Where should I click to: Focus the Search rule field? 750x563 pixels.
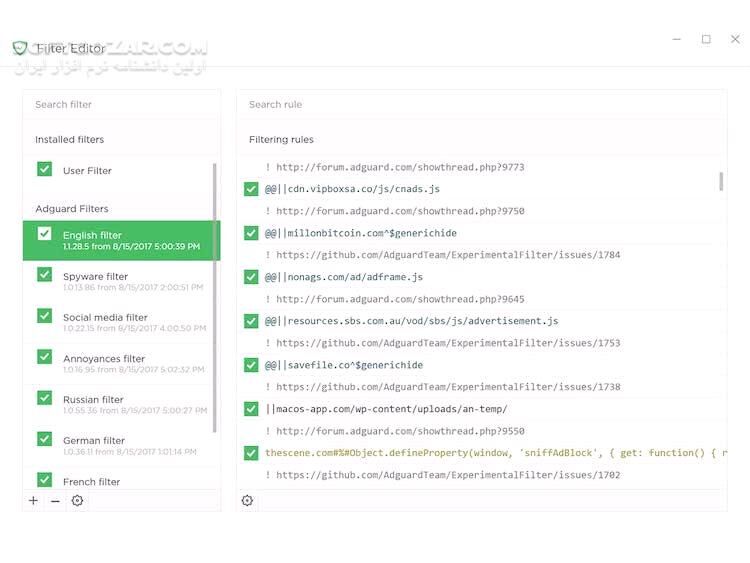[480, 104]
